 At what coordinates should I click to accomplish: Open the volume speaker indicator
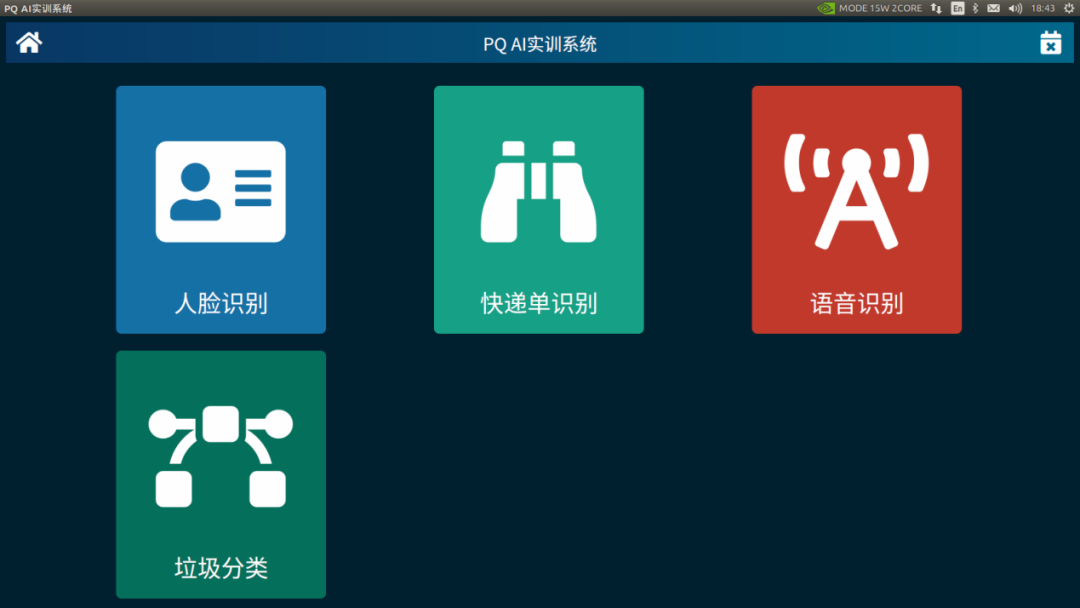(x=1015, y=8)
